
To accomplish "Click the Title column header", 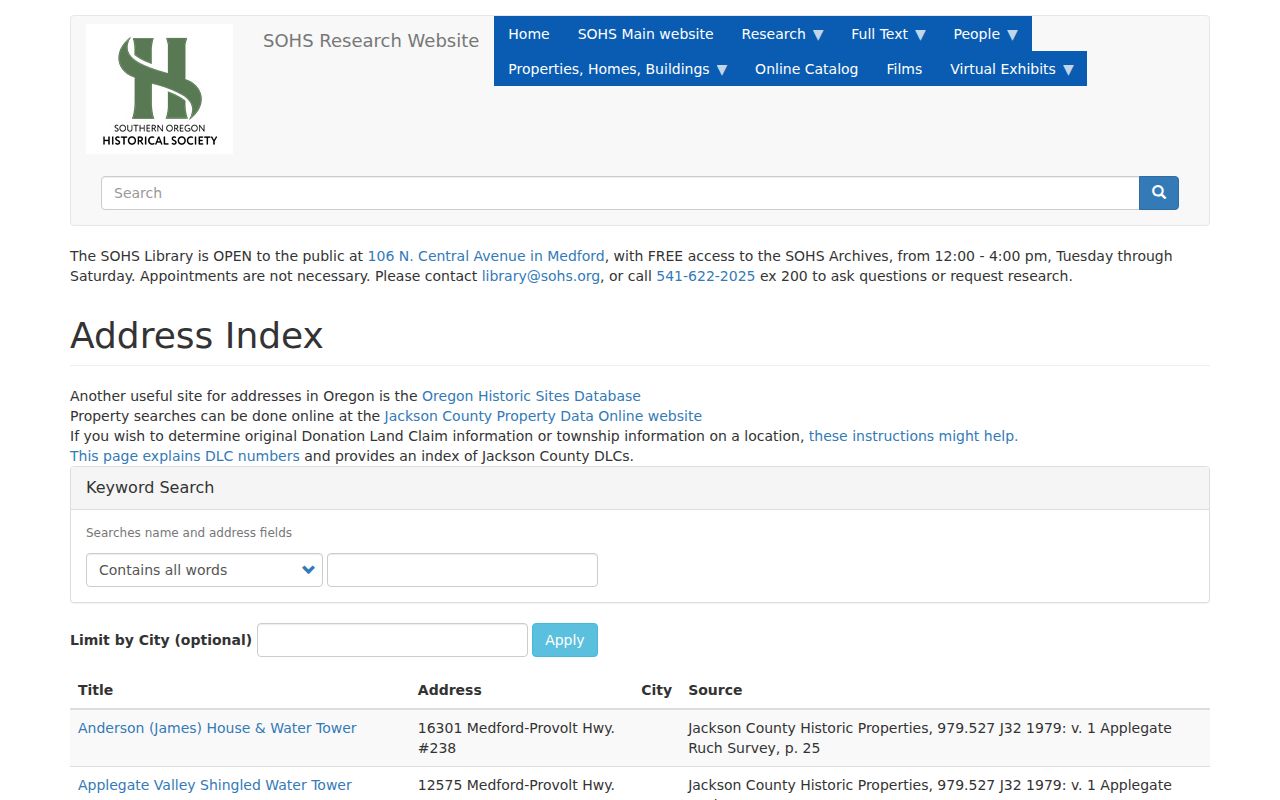I will tap(95, 690).
